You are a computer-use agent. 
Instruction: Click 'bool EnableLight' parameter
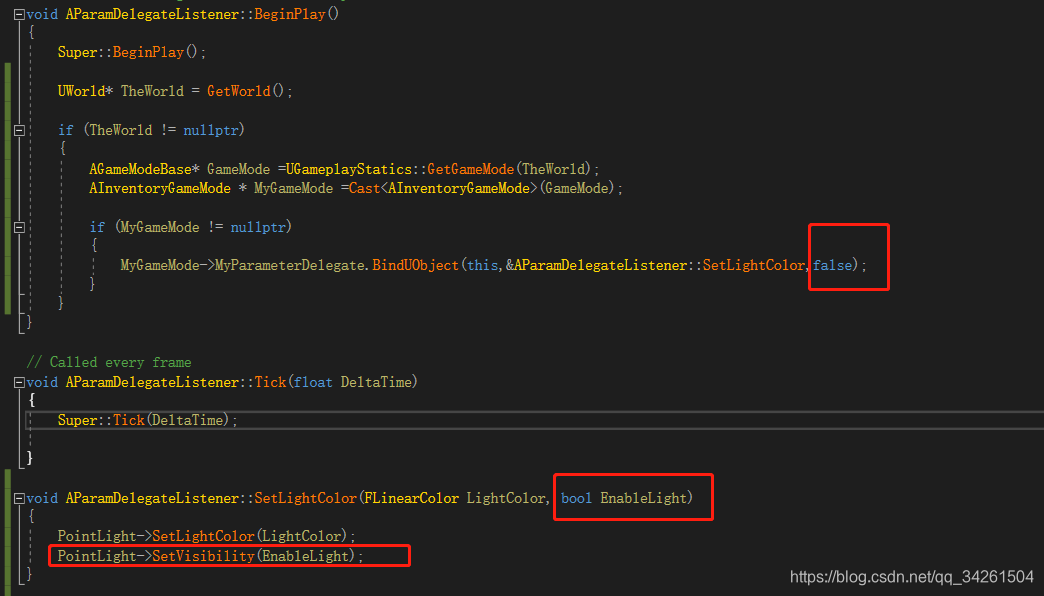(x=623, y=498)
